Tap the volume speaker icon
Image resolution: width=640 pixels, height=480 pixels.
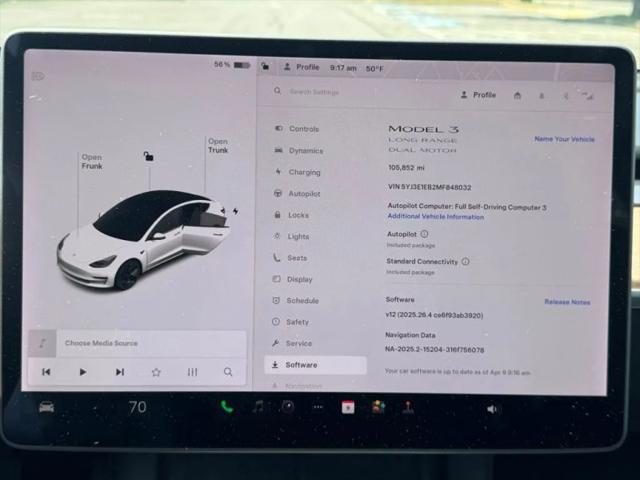492,409
